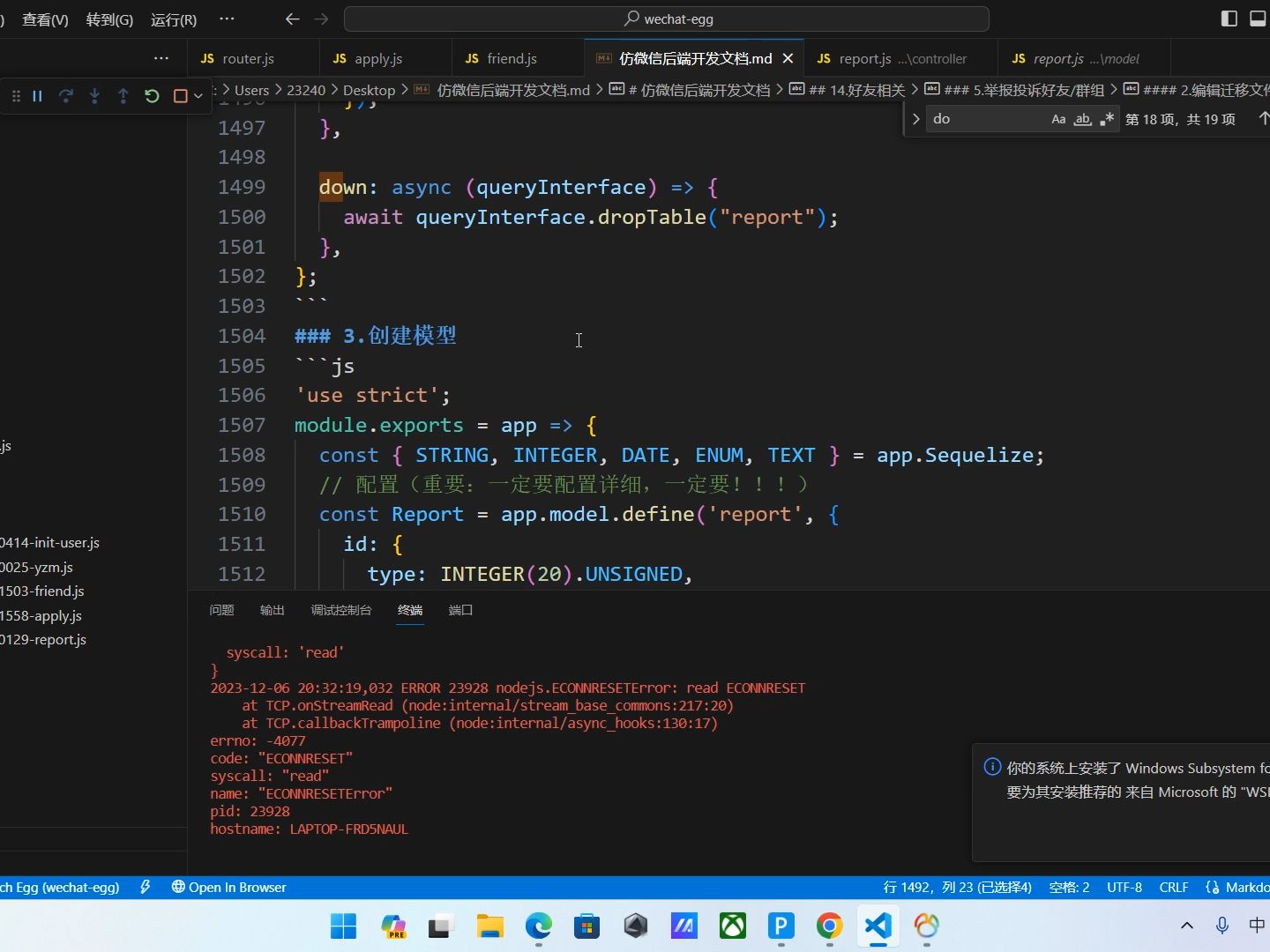Toggle the bottom panel layout icon
The width and height of the screenshot is (1270, 952).
click(1259, 19)
